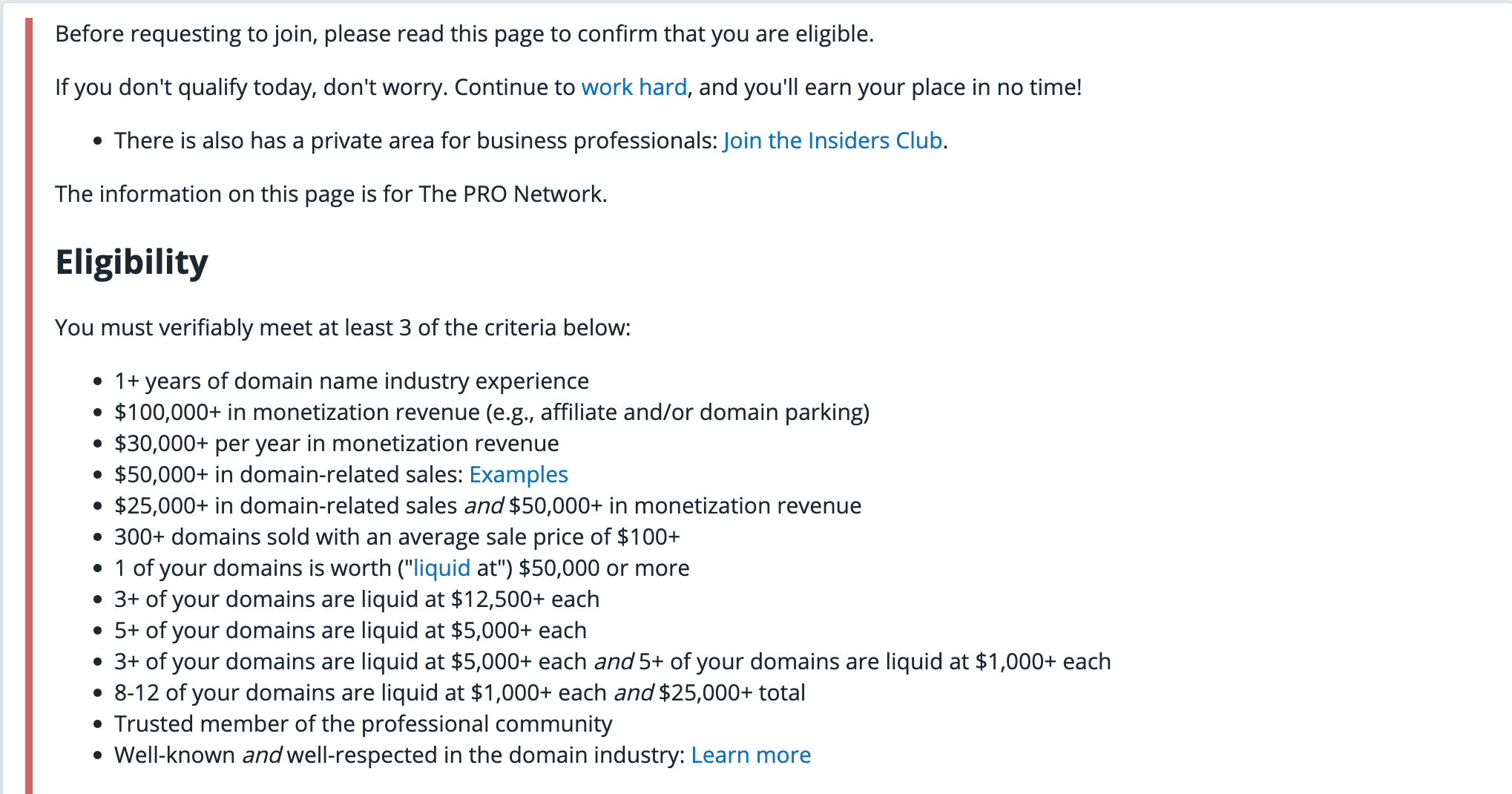Click '3+ of your domains are liquid at $12,500+ each'
The width and height of the screenshot is (1512, 794).
357,599
